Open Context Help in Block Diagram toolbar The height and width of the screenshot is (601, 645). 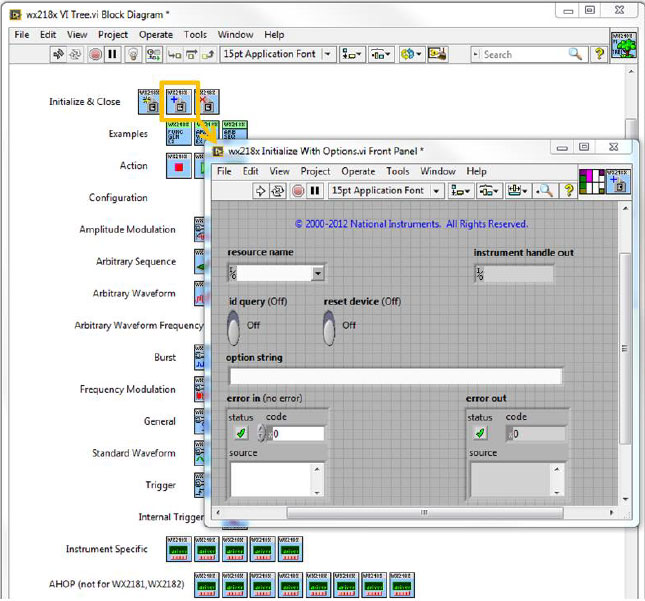[x=599, y=54]
